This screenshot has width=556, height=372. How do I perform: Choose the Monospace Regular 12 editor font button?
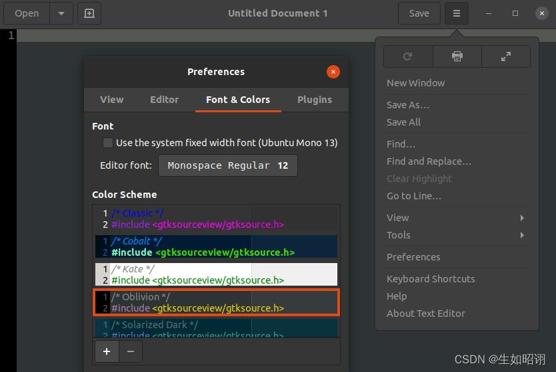pyautogui.click(x=228, y=166)
